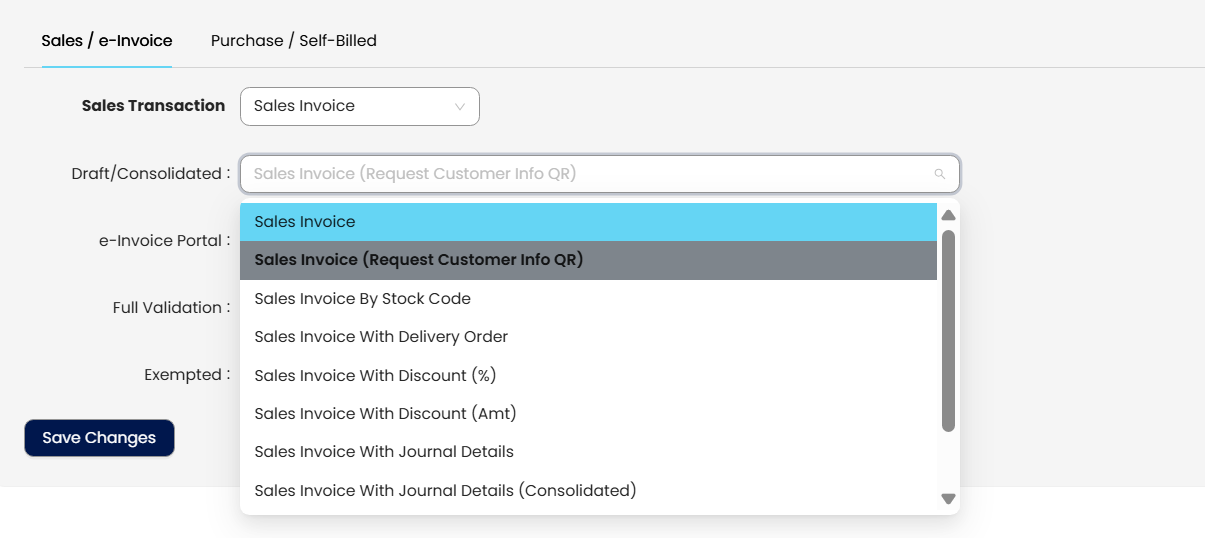Choose Sales Invoice With Journal Details (Consolidated)

pyautogui.click(x=588, y=491)
